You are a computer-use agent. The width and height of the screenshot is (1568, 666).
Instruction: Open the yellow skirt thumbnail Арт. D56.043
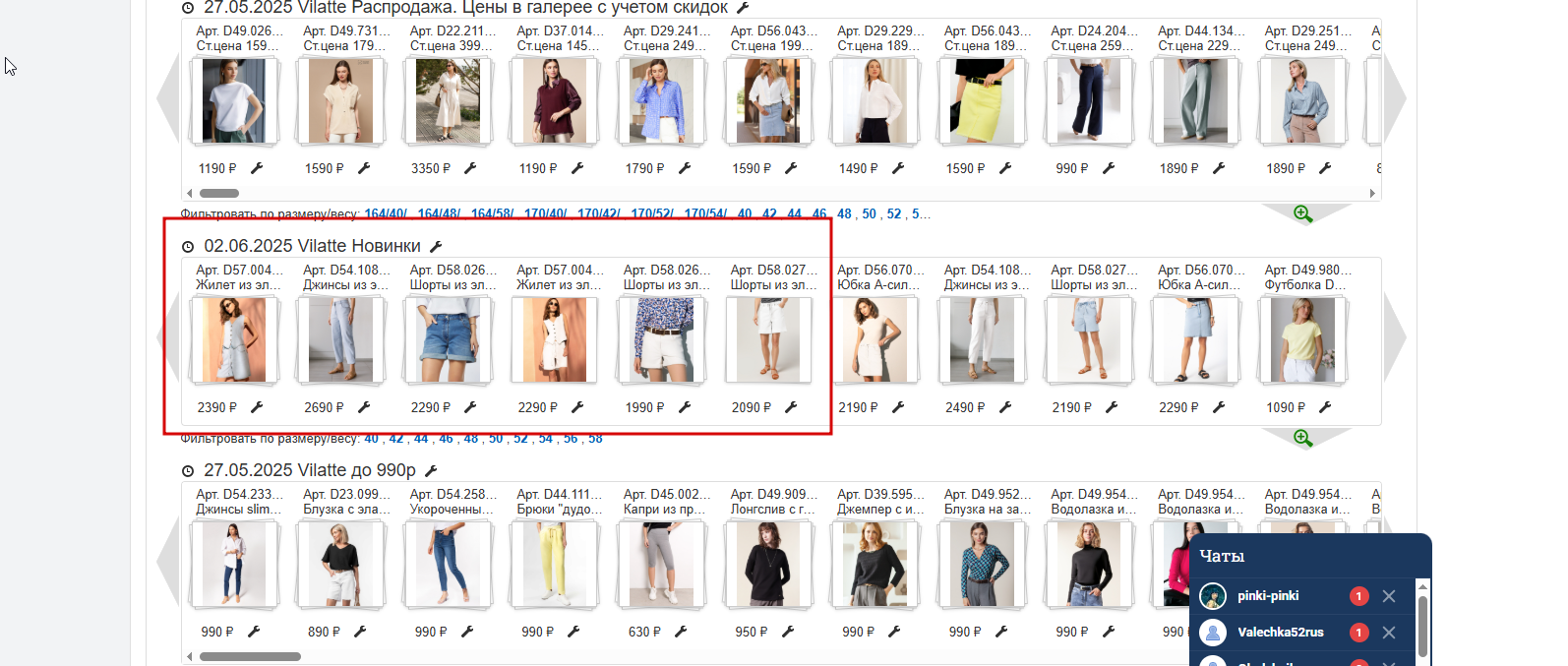pyautogui.click(x=982, y=101)
